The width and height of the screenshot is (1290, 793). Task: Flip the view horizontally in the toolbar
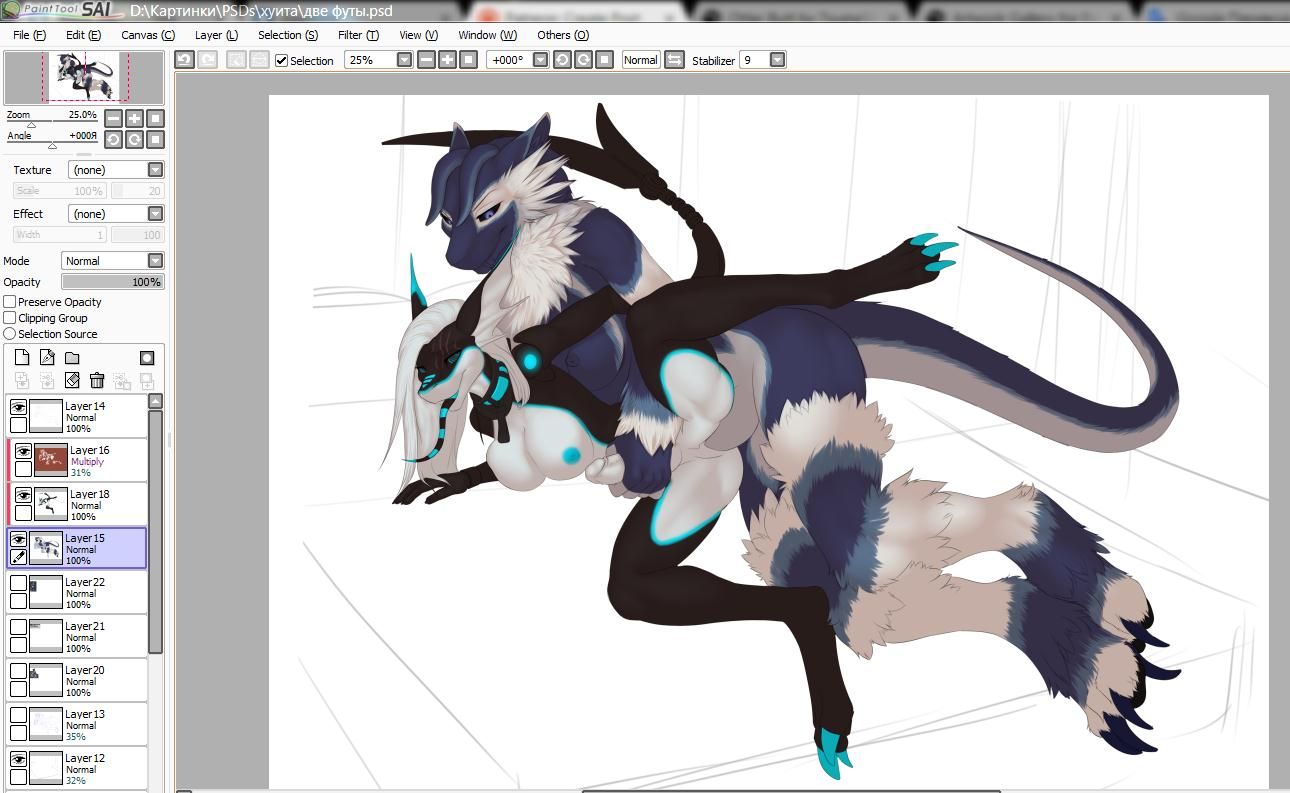coord(674,60)
